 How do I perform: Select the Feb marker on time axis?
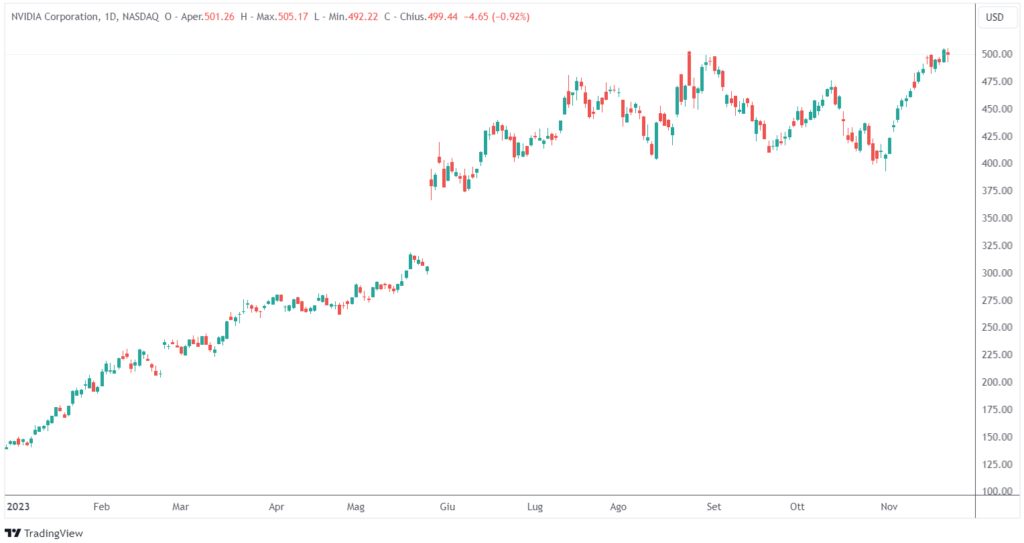(100, 507)
